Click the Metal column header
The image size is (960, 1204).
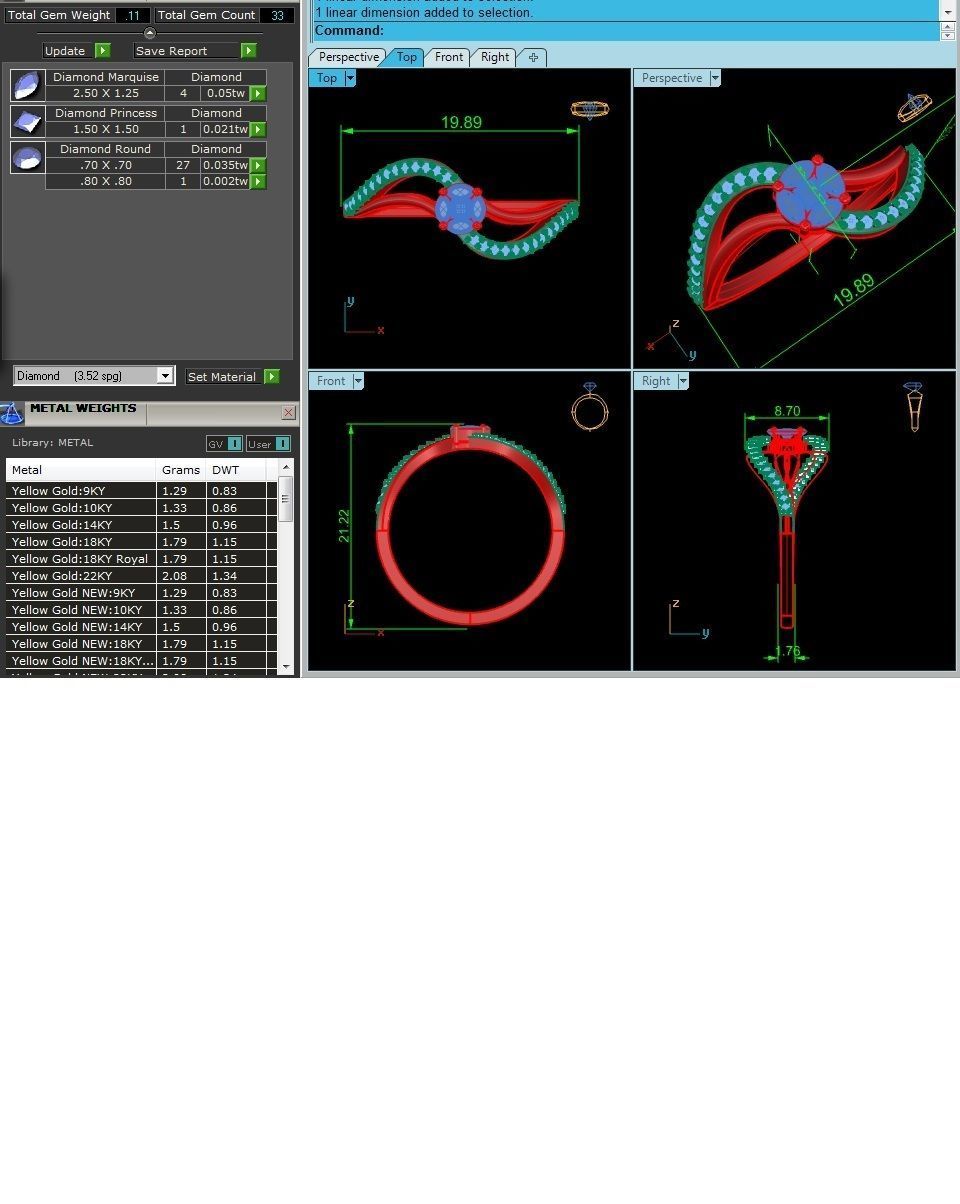pos(81,469)
